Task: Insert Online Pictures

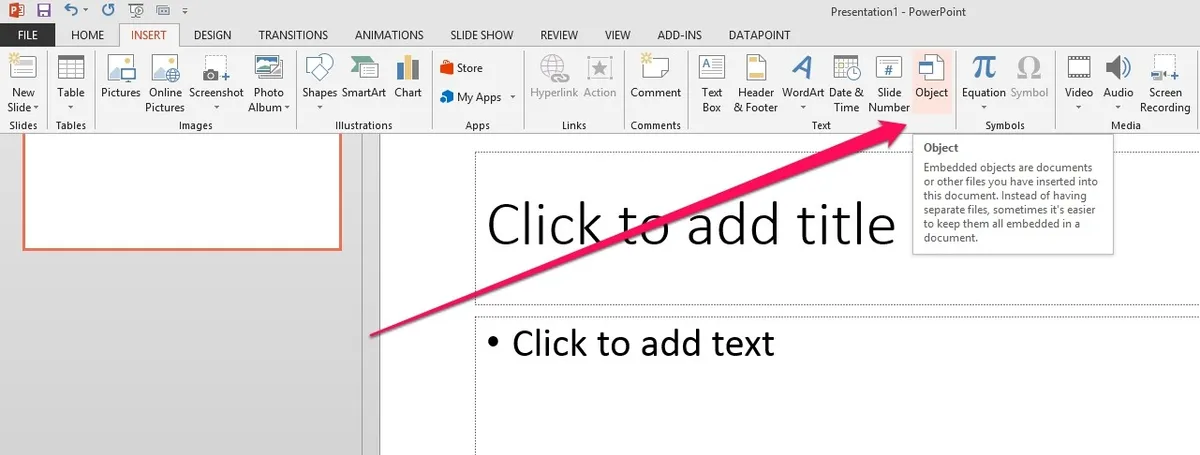Action: (x=166, y=83)
